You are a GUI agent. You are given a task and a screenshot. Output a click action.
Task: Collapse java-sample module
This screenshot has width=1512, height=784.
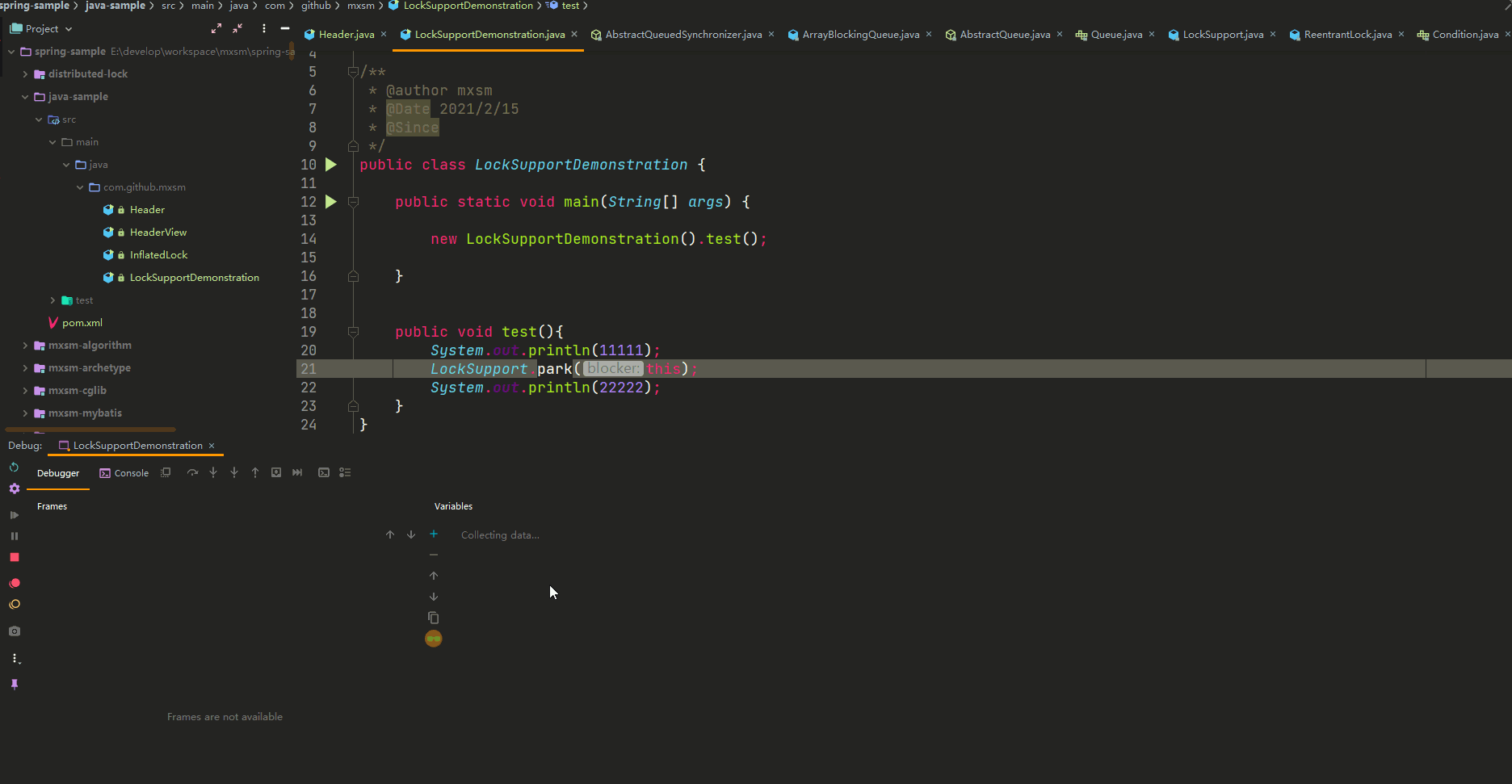coord(25,97)
